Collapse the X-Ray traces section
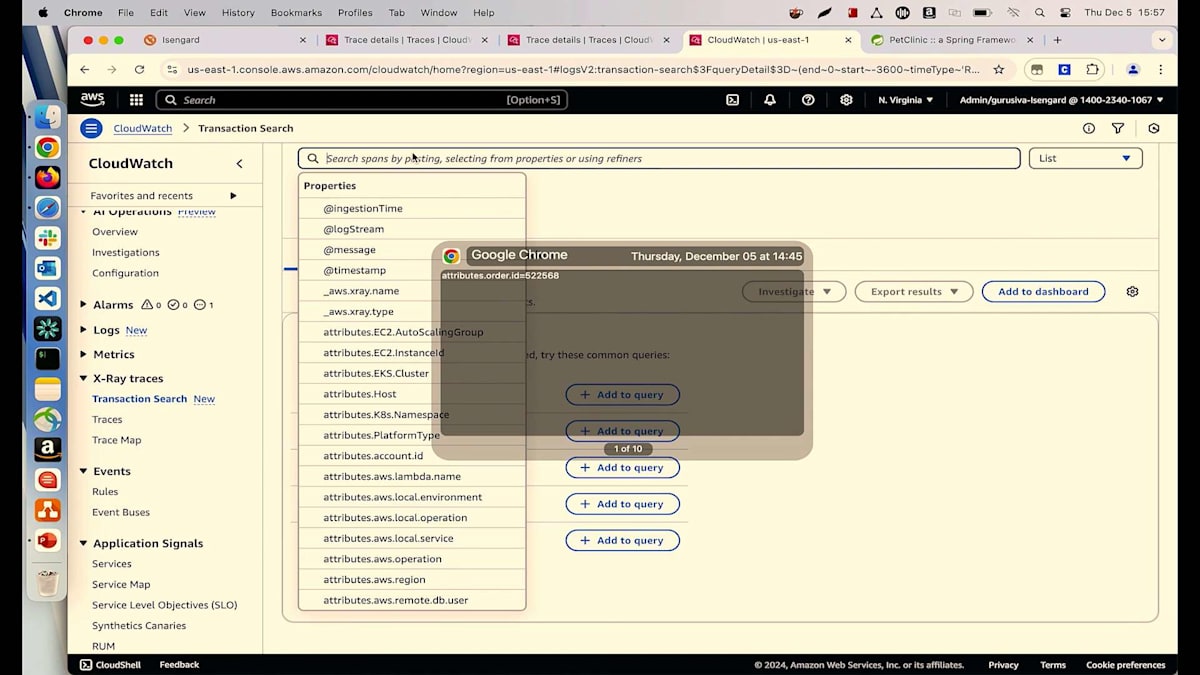This screenshot has height=675, width=1200. 83,379
